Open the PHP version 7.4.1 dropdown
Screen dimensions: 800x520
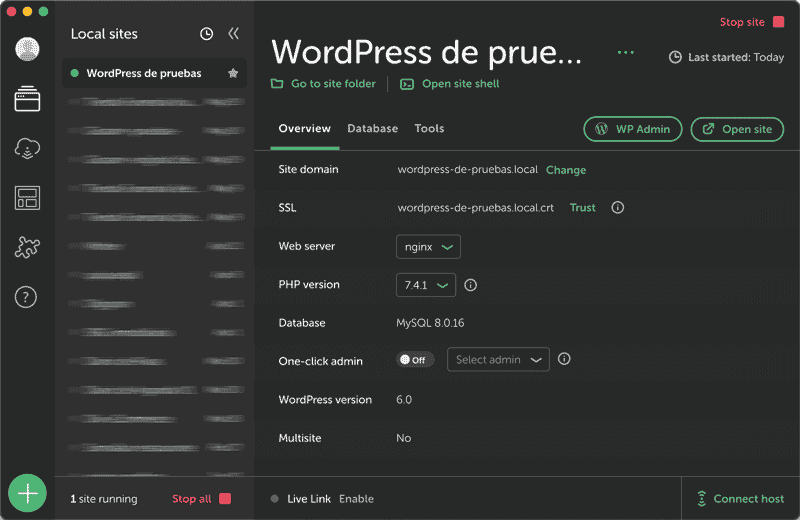[x=426, y=285]
